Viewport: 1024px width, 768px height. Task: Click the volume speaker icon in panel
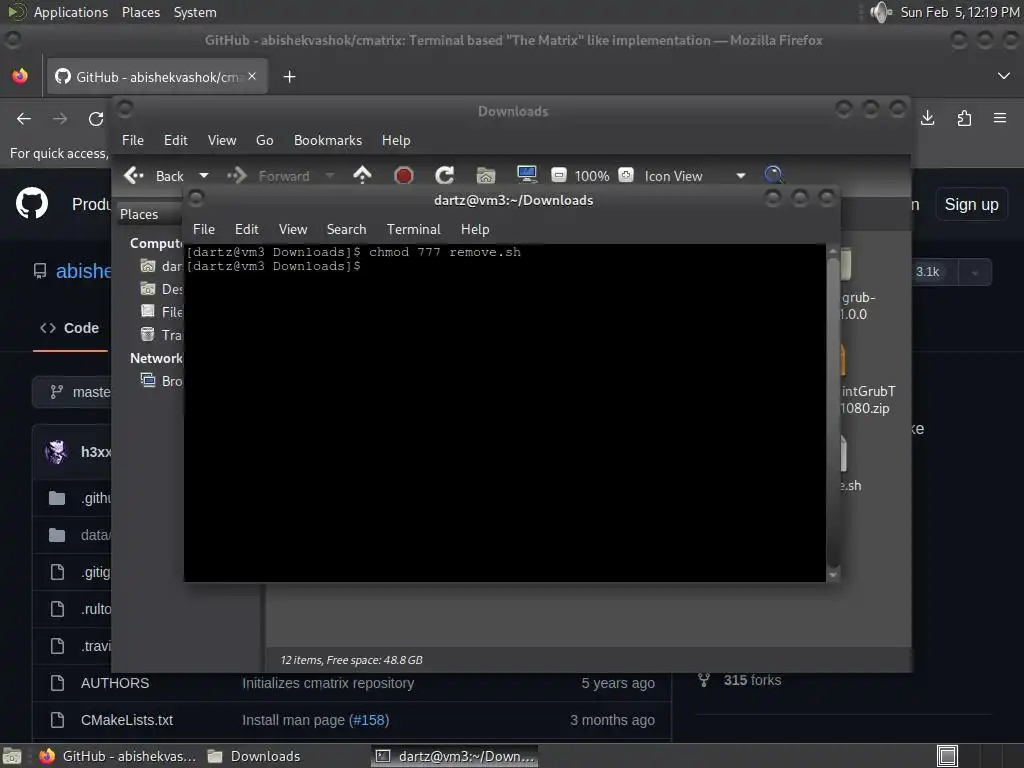click(880, 12)
